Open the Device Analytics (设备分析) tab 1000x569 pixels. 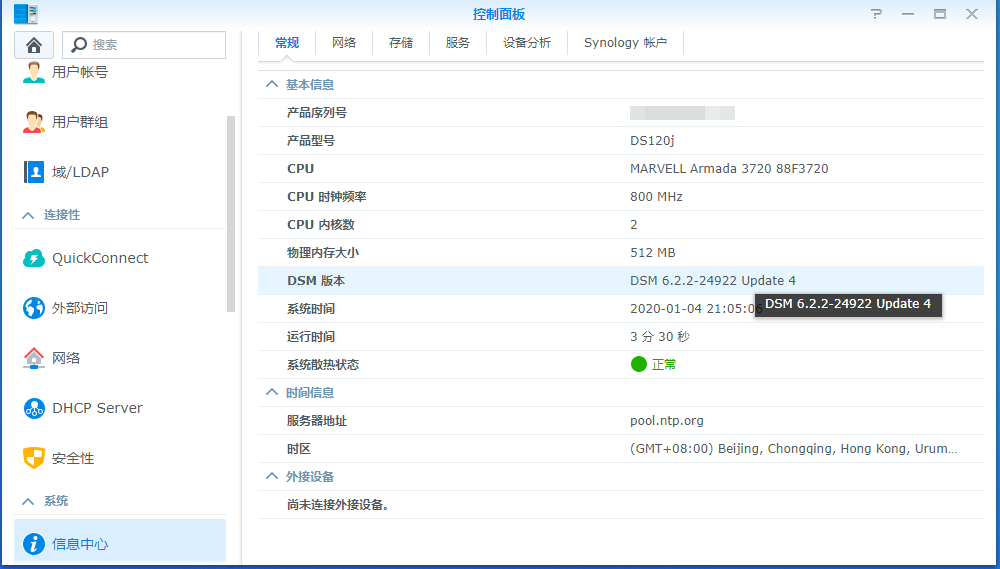point(527,43)
